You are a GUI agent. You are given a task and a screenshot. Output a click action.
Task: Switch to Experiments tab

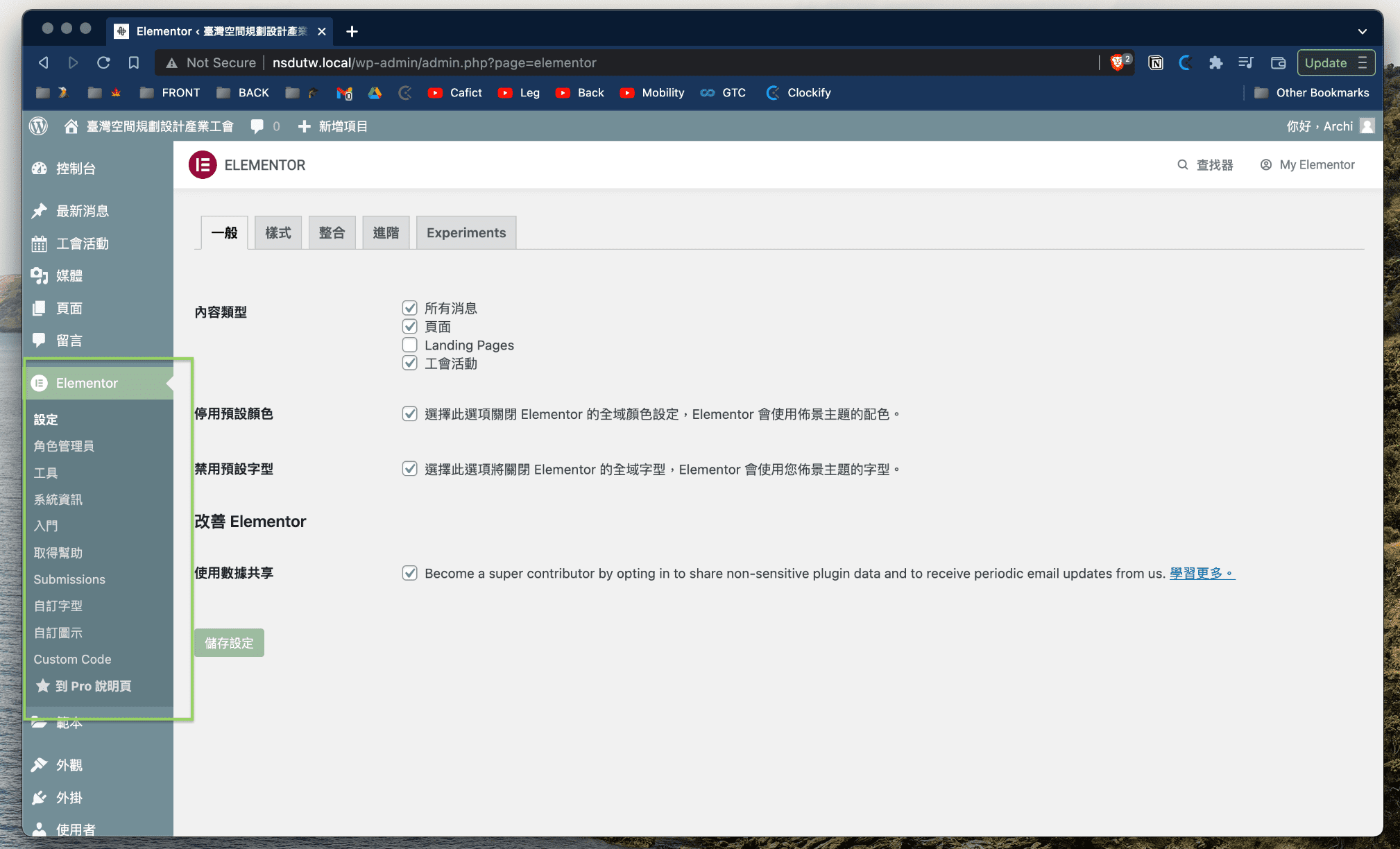[466, 232]
